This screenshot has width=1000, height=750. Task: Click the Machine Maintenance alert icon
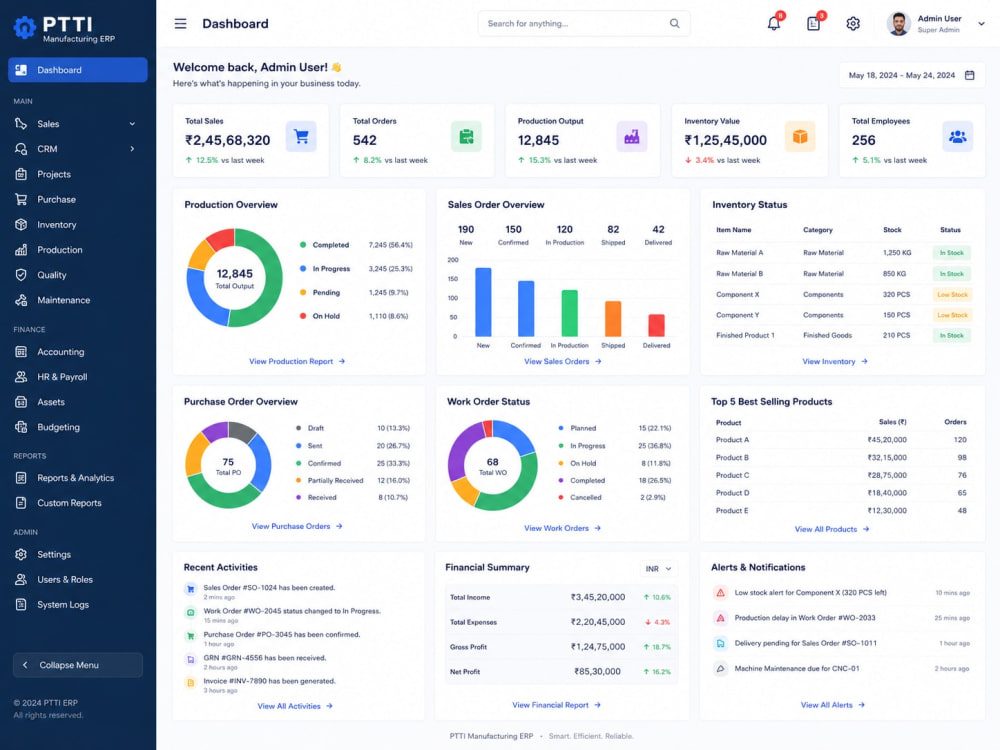(720, 668)
